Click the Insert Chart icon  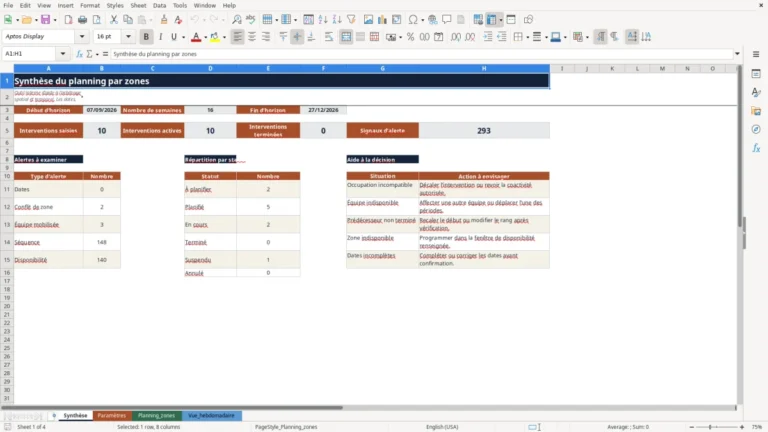pyautogui.click(x=383, y=20)
